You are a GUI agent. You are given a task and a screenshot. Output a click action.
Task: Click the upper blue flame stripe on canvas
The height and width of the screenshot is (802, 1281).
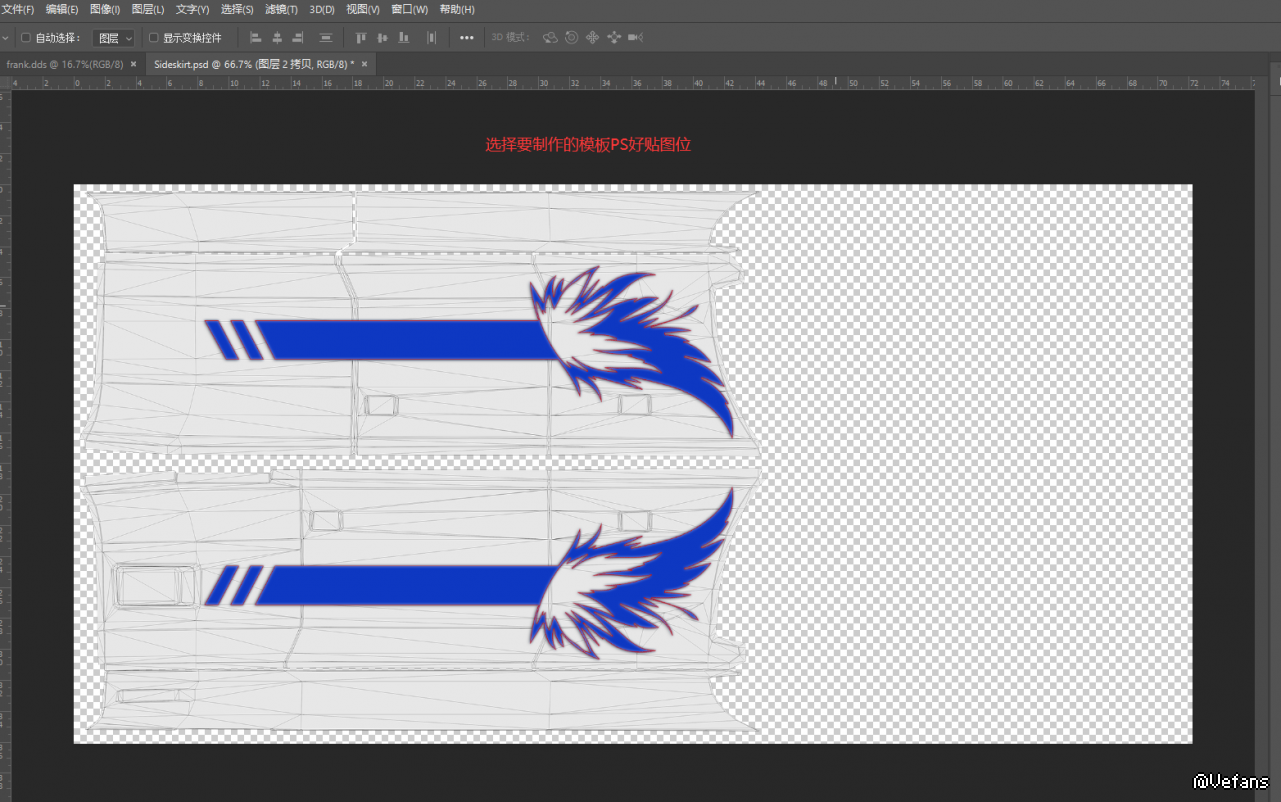[400, 340]
